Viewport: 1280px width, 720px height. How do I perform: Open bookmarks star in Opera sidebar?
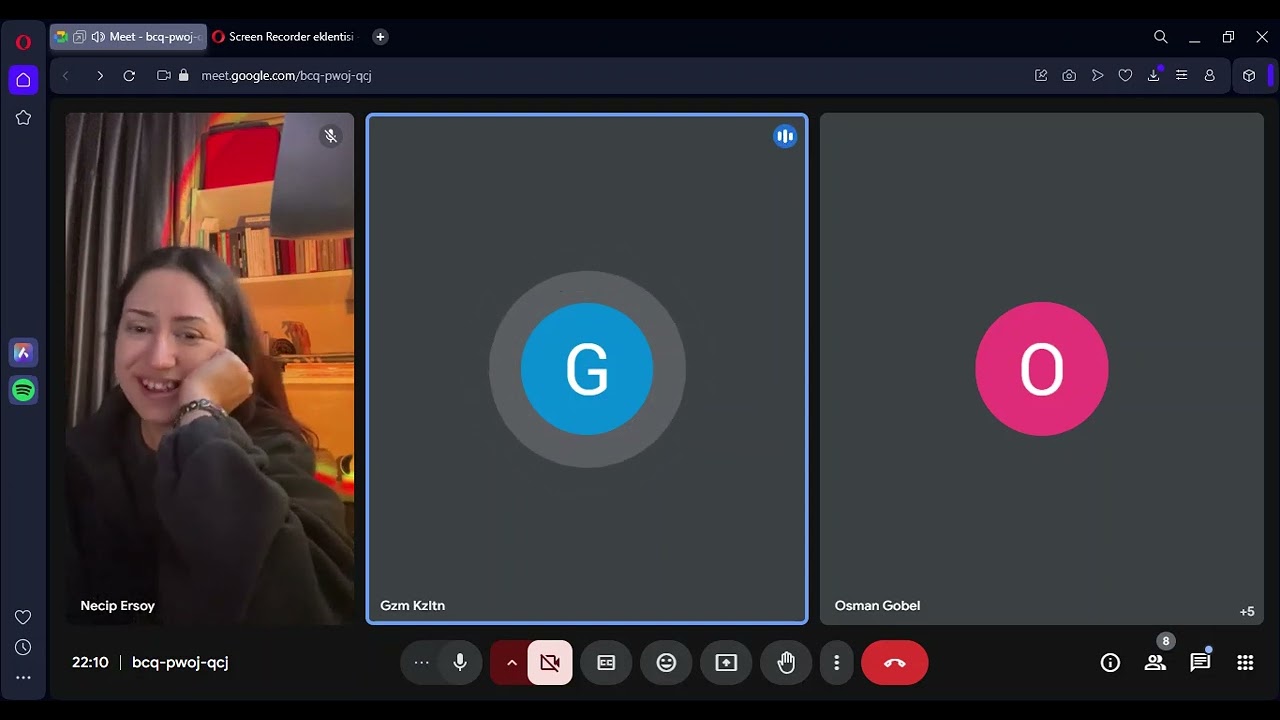[x=23, y=117]
